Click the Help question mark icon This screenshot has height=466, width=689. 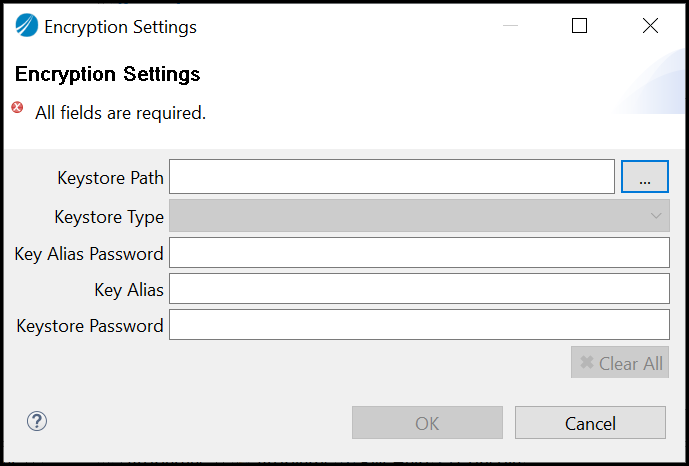click(x=37, y=421)
